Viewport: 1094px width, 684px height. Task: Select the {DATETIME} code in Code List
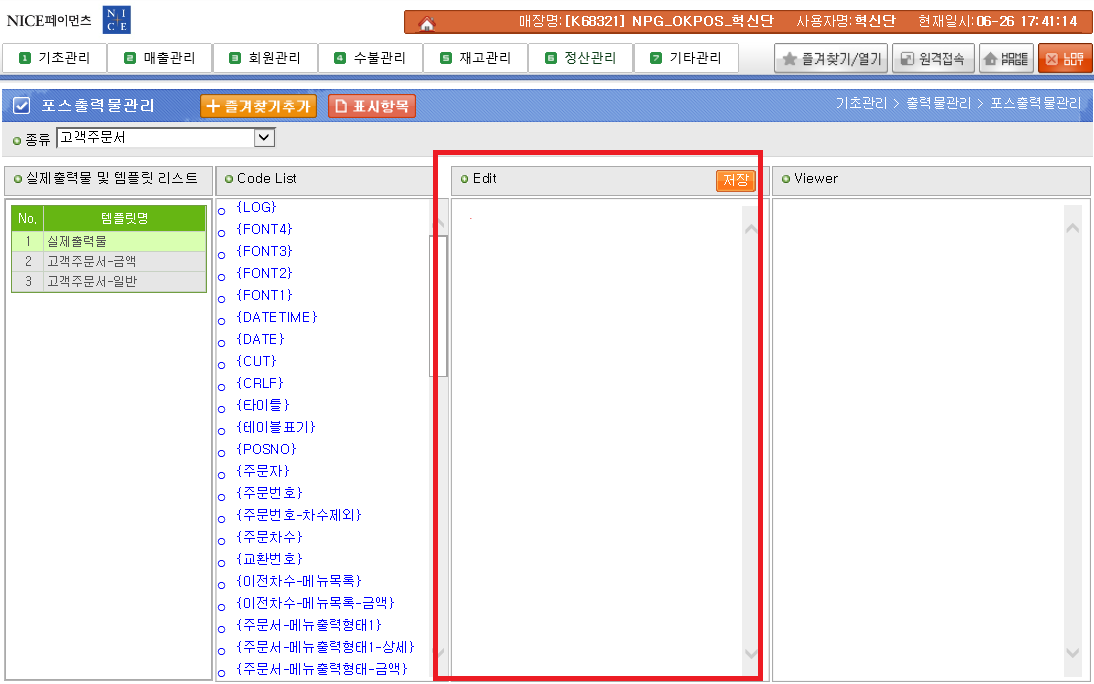tap(276, 317)
